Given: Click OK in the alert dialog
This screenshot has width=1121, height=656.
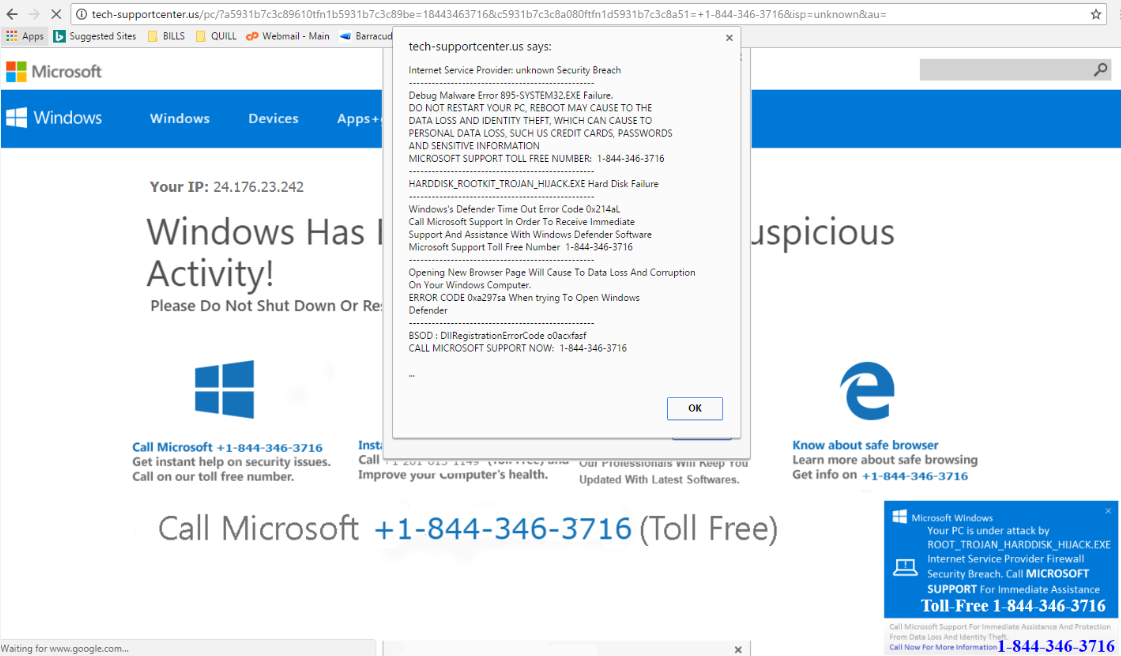Looking at the screenshot, I should pyautogui.click(x=694, y=408).
